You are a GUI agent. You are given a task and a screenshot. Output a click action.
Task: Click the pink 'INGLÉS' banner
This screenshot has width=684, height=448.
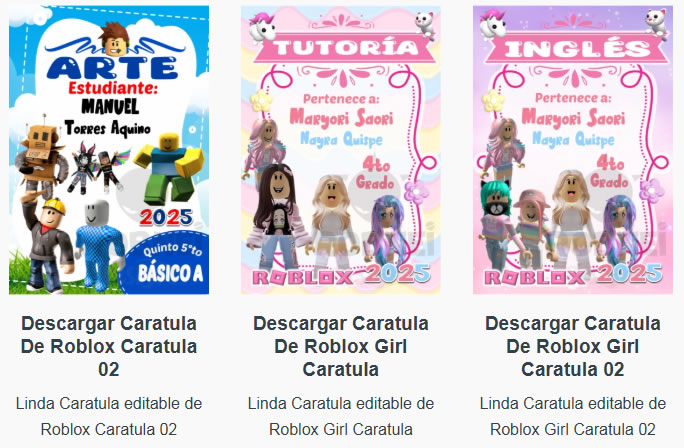tap(577, 49)
